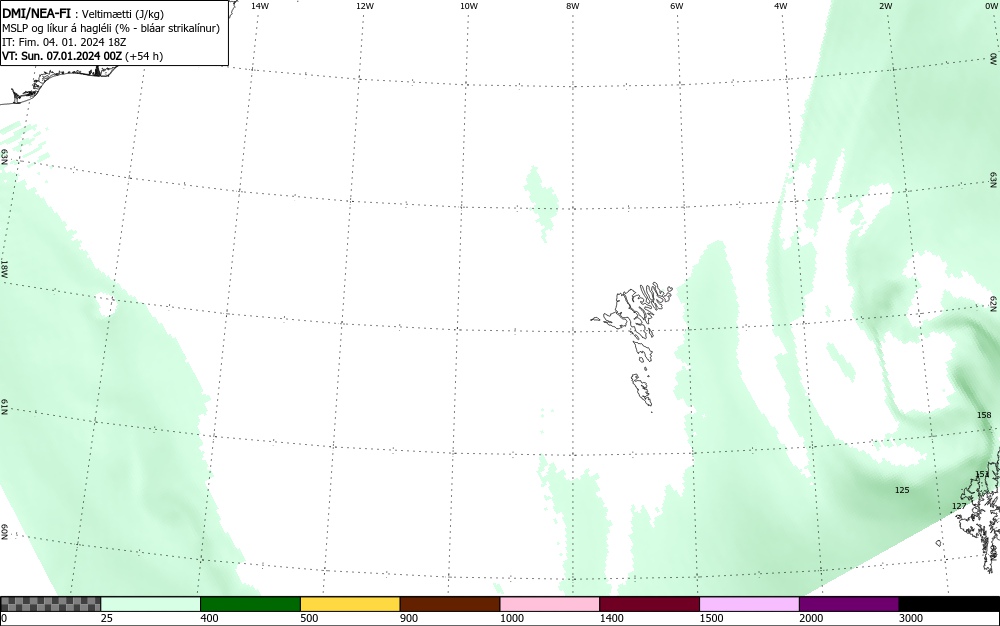Image resolution: width=1000 pixels, height=626 pixels.
Task: Click the 6W longitude label
Action: (x=677, y=6)
